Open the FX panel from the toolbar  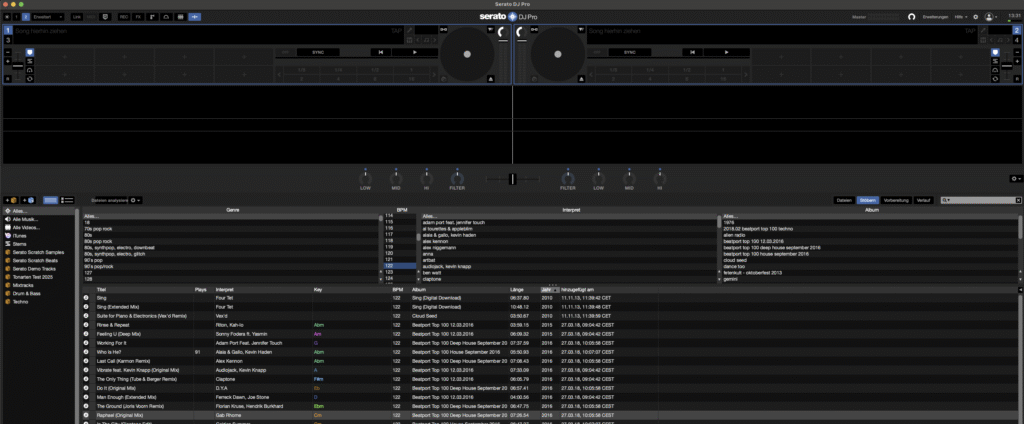[x=139, y=17]
